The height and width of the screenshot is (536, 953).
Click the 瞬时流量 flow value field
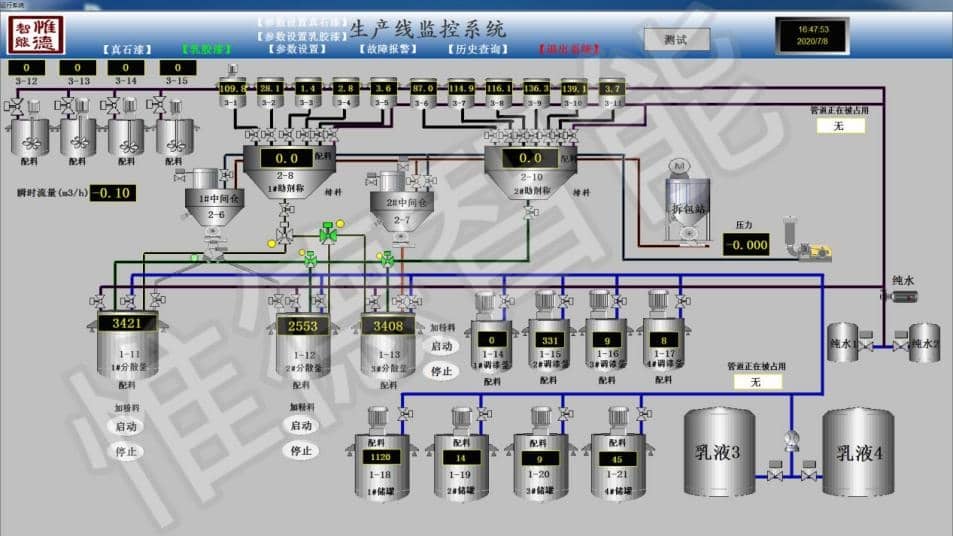click(112, 193)
